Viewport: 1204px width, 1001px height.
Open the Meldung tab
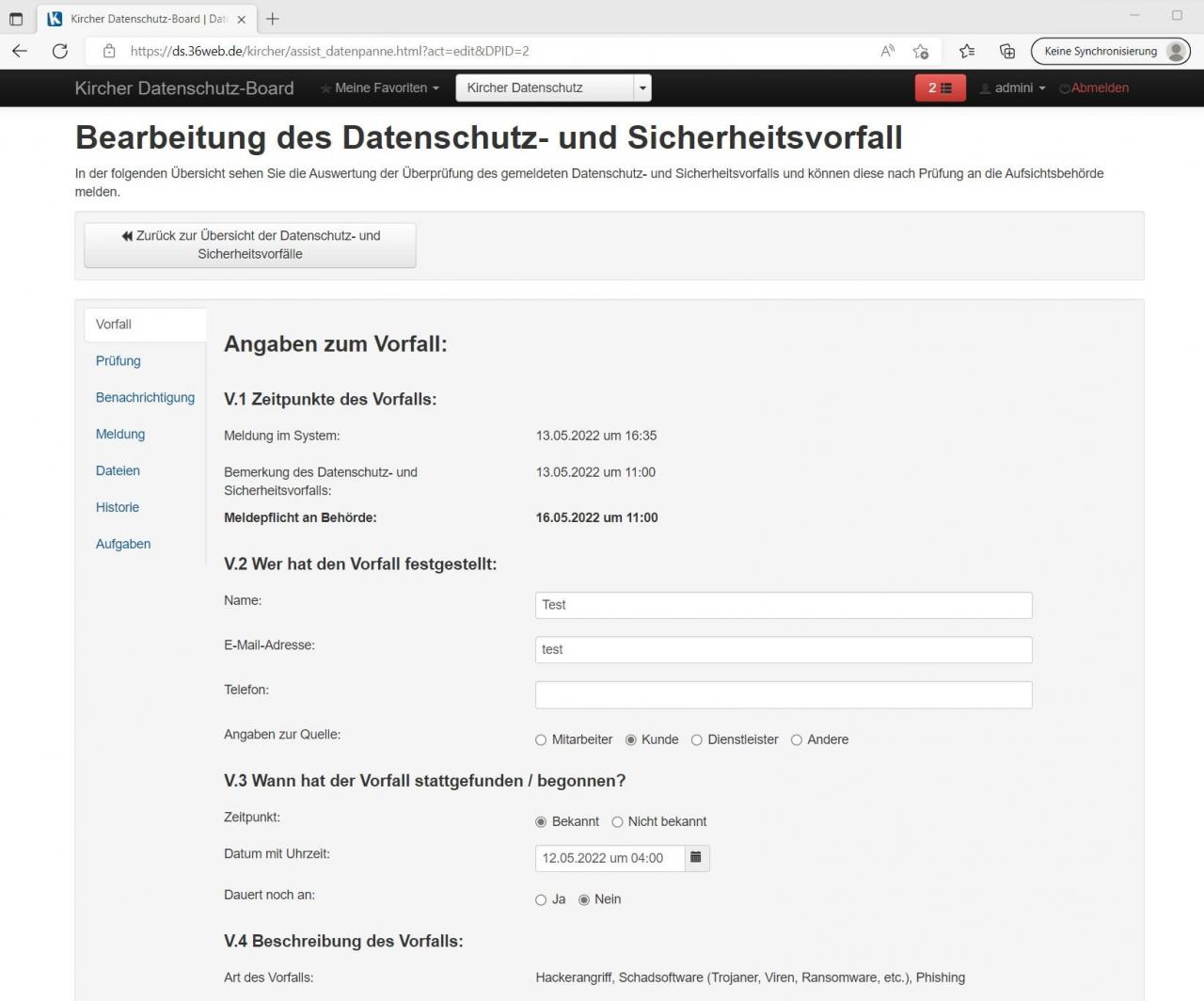pyautogui.click(x=120, y=435)
